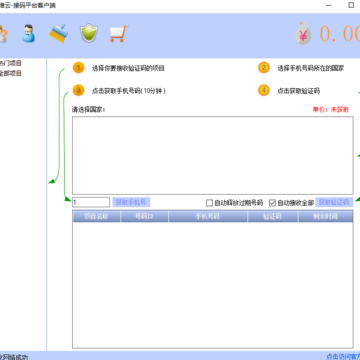
Task: Click the help question mark icon
Action: 3,33
